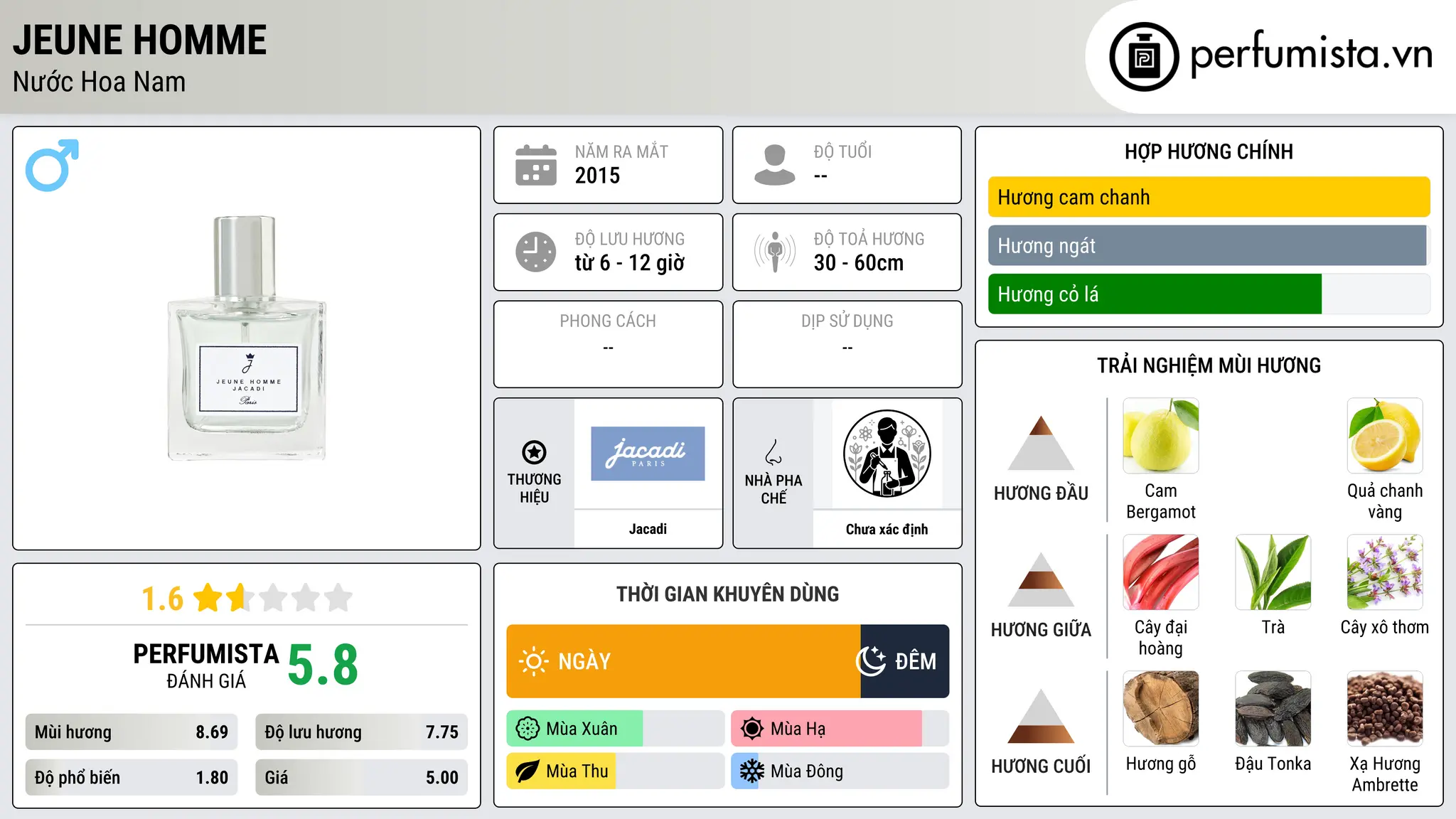Click the Hợp hương chính heading
Viewport: 1456px width, 819px height.
coord(1209,151)
